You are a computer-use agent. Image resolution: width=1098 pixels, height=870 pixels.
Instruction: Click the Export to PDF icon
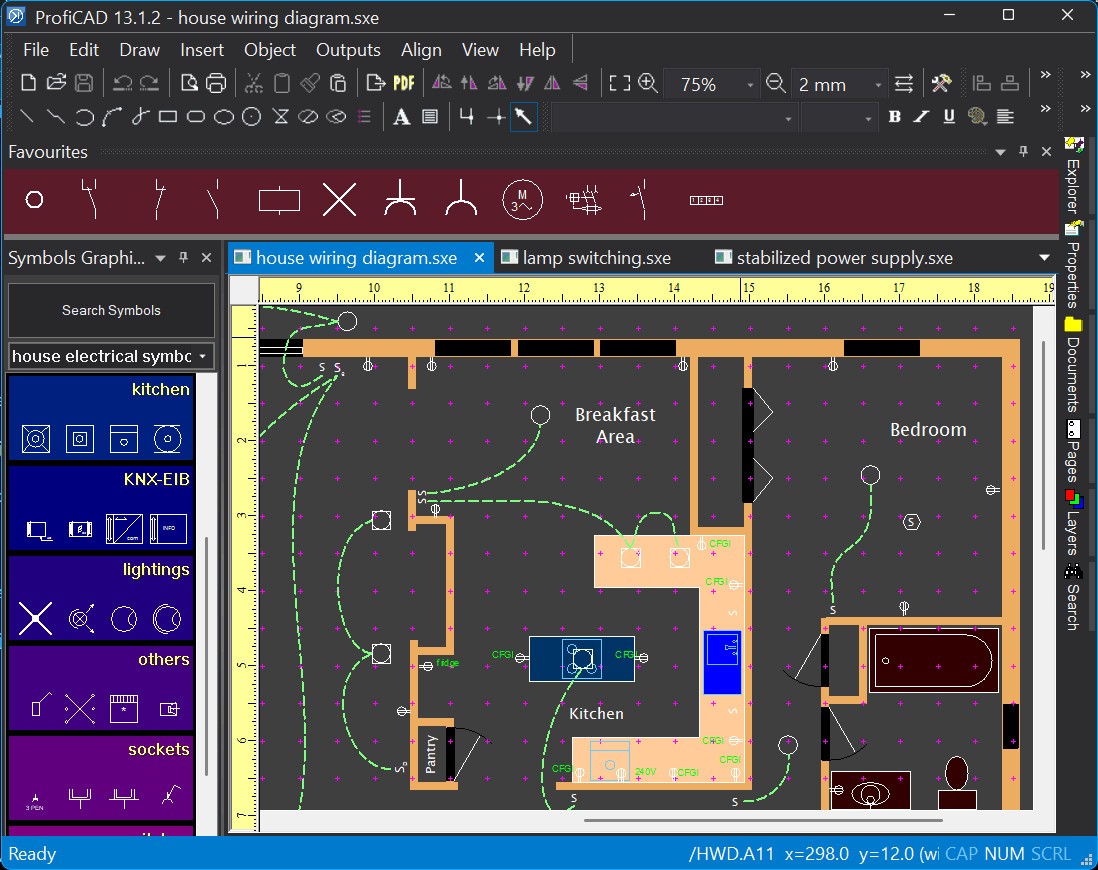pyautogui.click(x=404, y=83)
